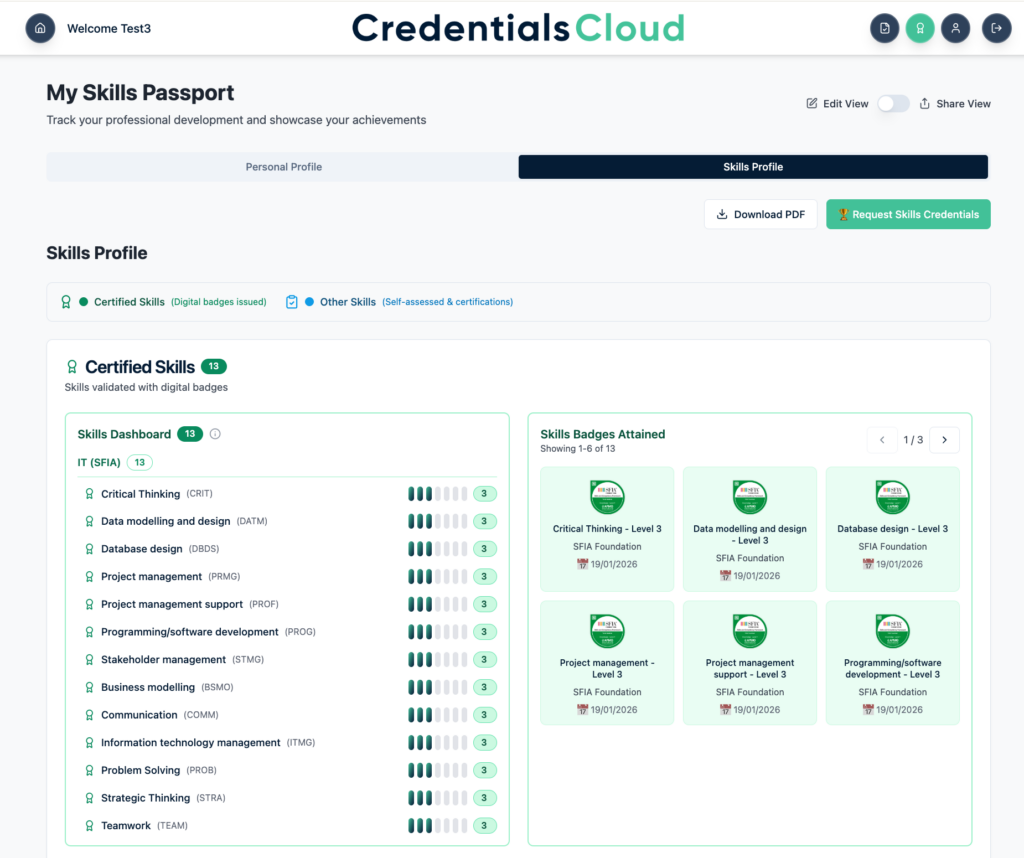Click SFIA badge image on Database design card
This screenshot has height=858, width=1024.
pos(893,497)
